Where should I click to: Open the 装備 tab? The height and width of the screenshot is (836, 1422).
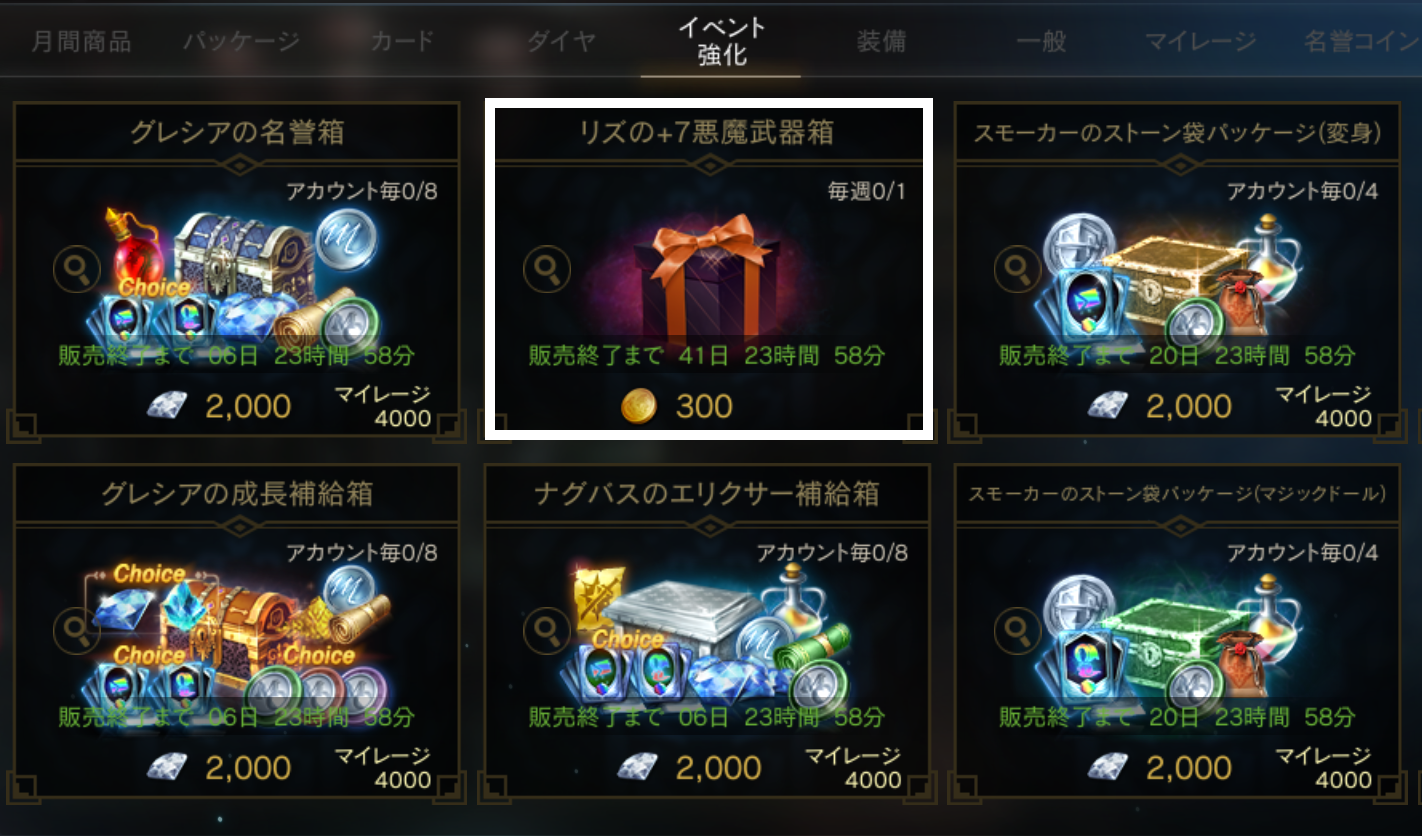tap(881, 42)
